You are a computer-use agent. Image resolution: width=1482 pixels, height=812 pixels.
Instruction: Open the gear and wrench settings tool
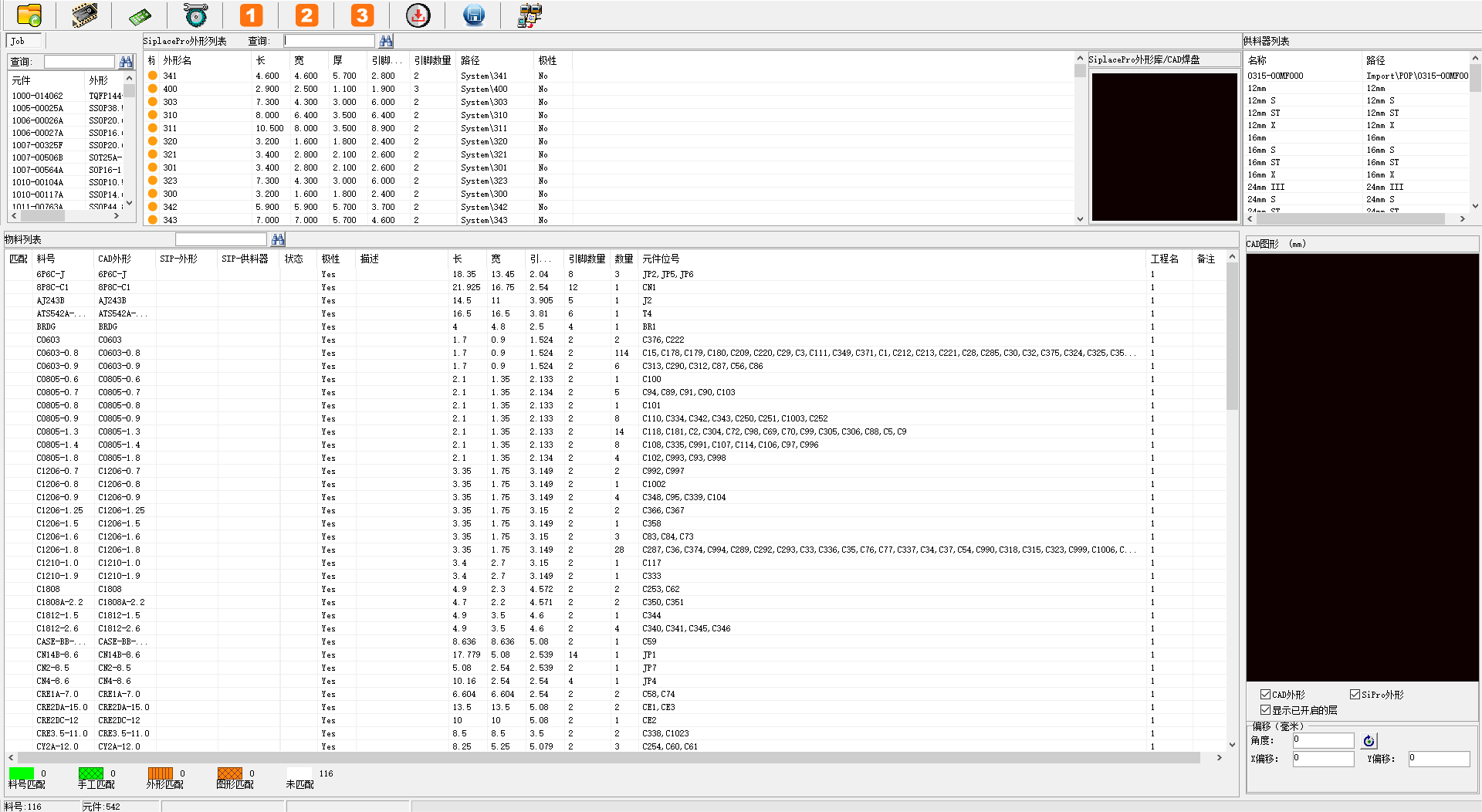[x=196, y=15]
